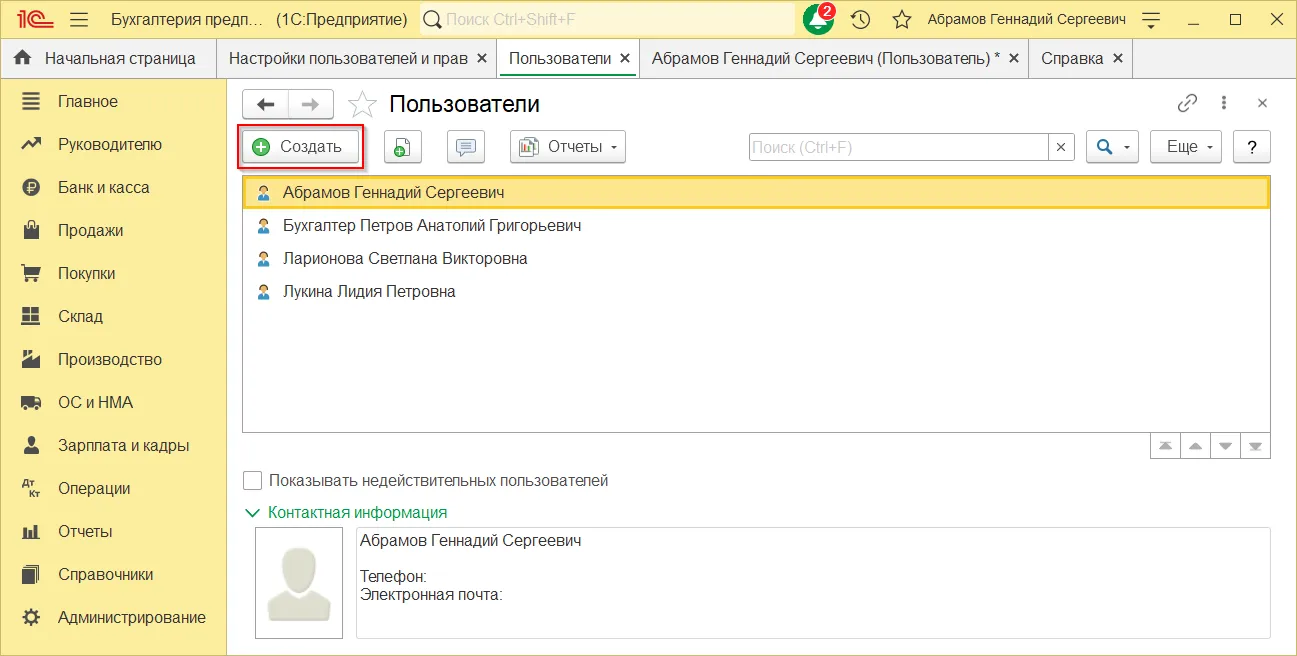Open the hamburger main menu icon
Viewport: 1297px width, 656px height.
pos(80,20)
